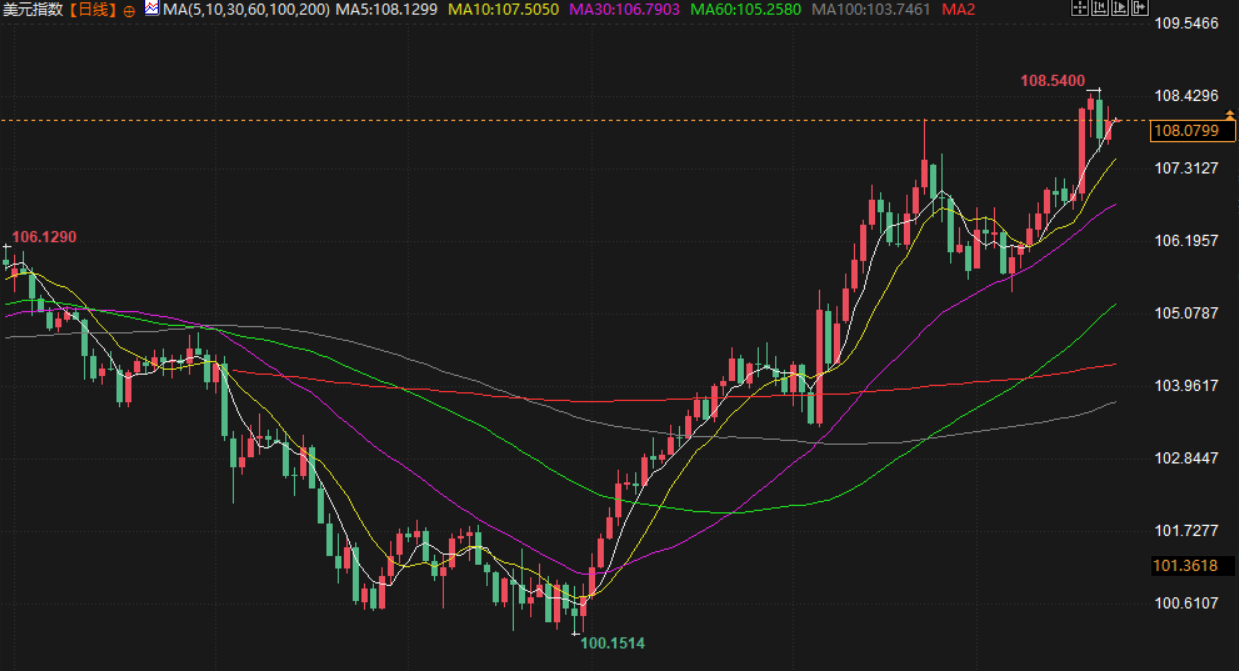Click the yellow MA10:107.5050 legend label
1239x671 pixels.
coord(503,10)
